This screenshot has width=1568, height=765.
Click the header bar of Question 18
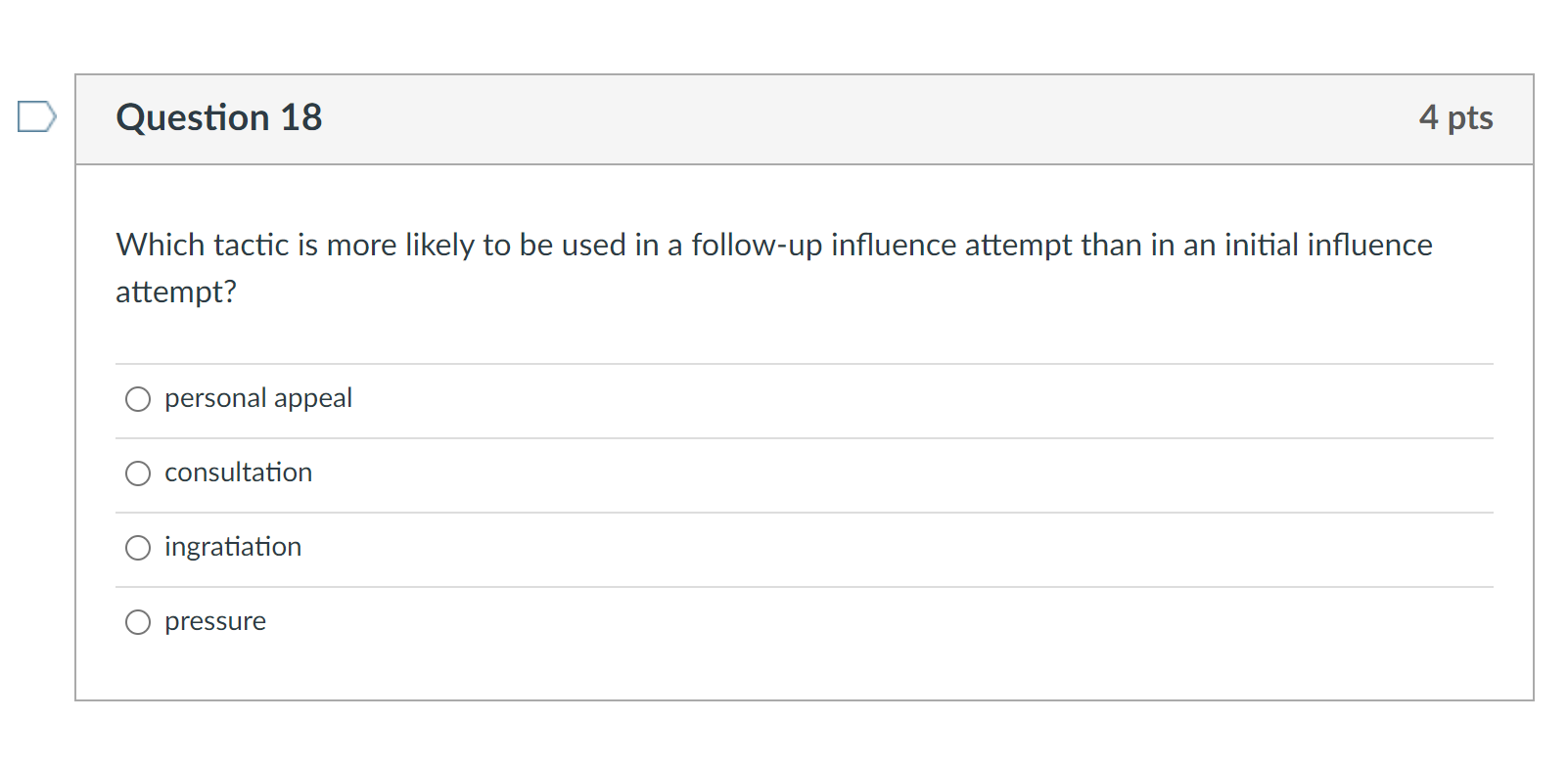(x=783, y=118)
